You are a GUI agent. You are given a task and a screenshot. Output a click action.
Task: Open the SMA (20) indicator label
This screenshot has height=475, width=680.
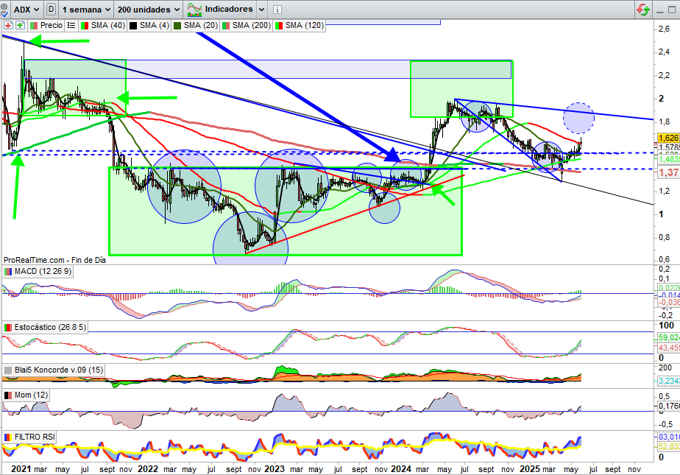[201, 26]
